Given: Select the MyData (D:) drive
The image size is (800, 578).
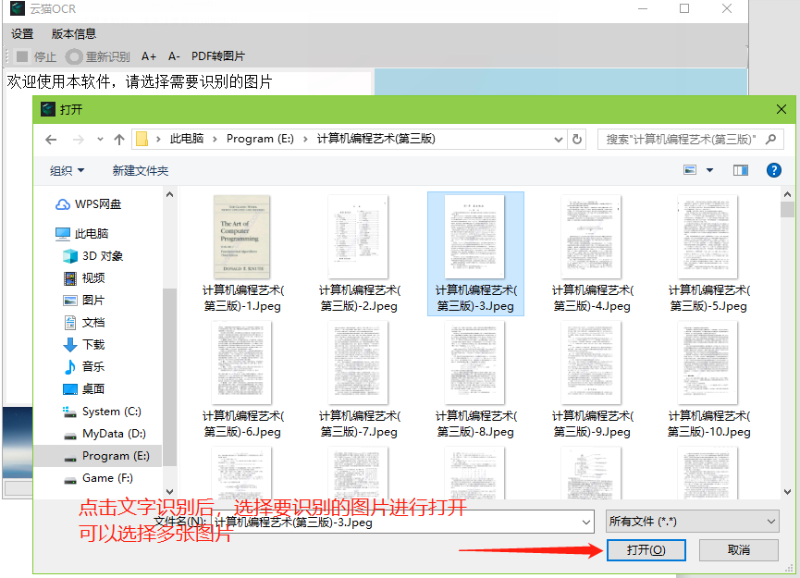Looking at the screenshot, I should (x=104, y=434).
